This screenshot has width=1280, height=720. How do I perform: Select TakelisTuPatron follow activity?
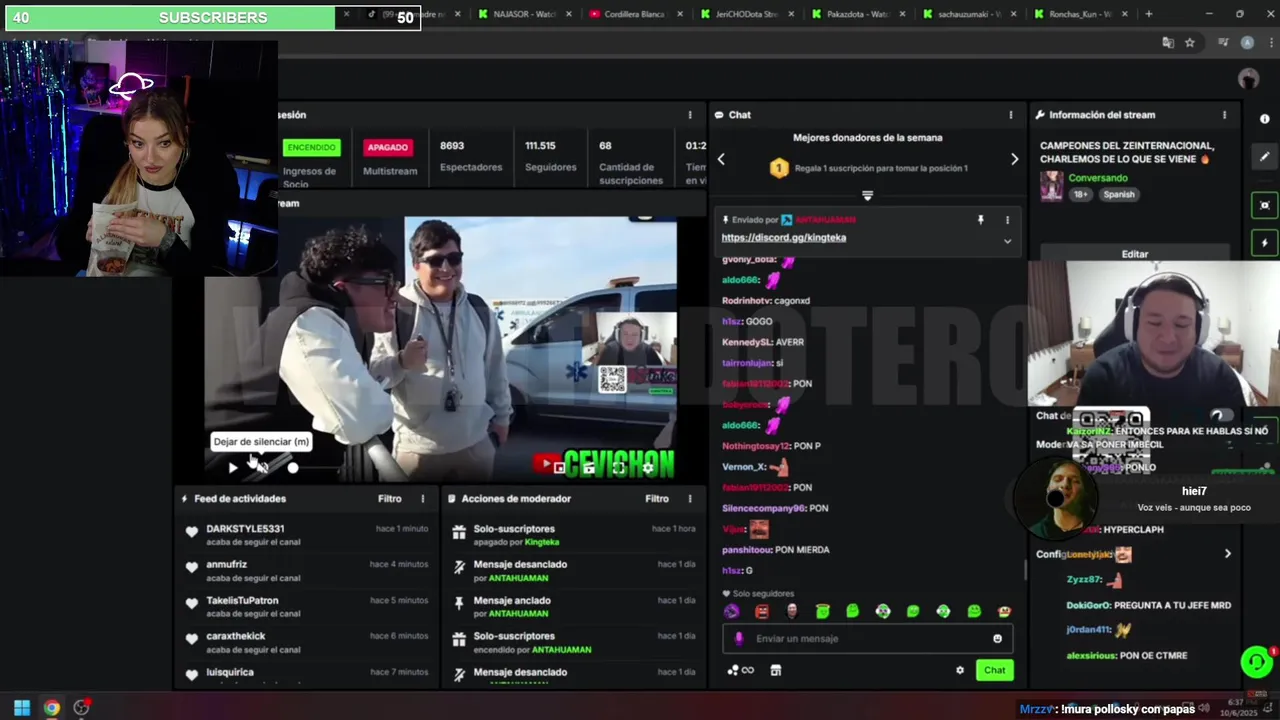[x=305, y=606]
